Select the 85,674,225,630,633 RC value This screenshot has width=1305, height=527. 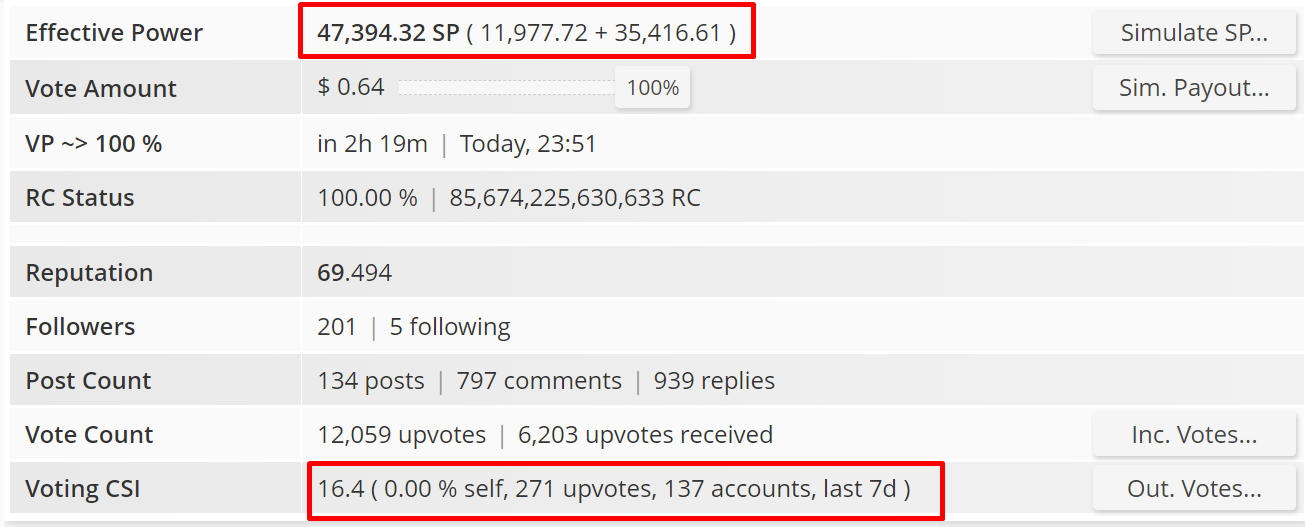point(575,197)
